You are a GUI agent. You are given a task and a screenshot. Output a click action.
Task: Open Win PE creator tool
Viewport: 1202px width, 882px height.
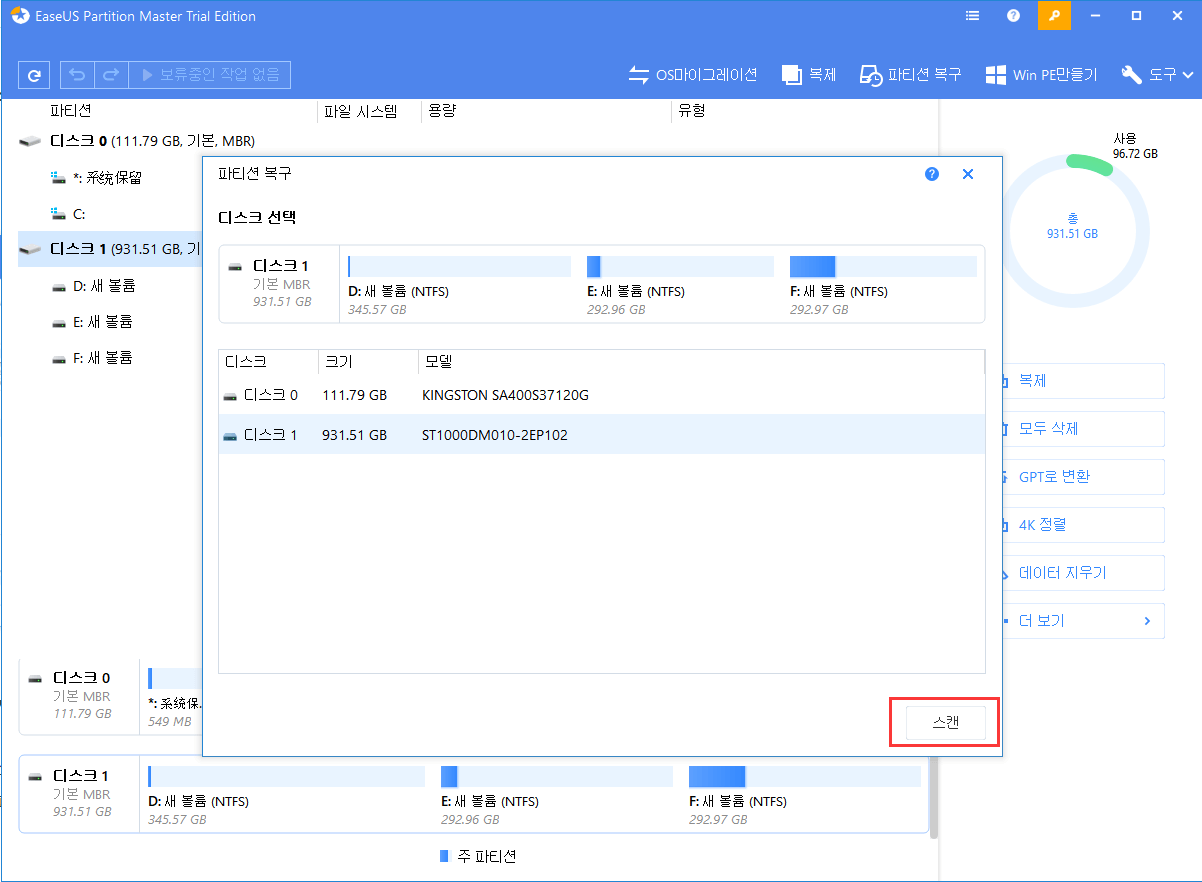pyautogui.click(x=1041, y=75)
